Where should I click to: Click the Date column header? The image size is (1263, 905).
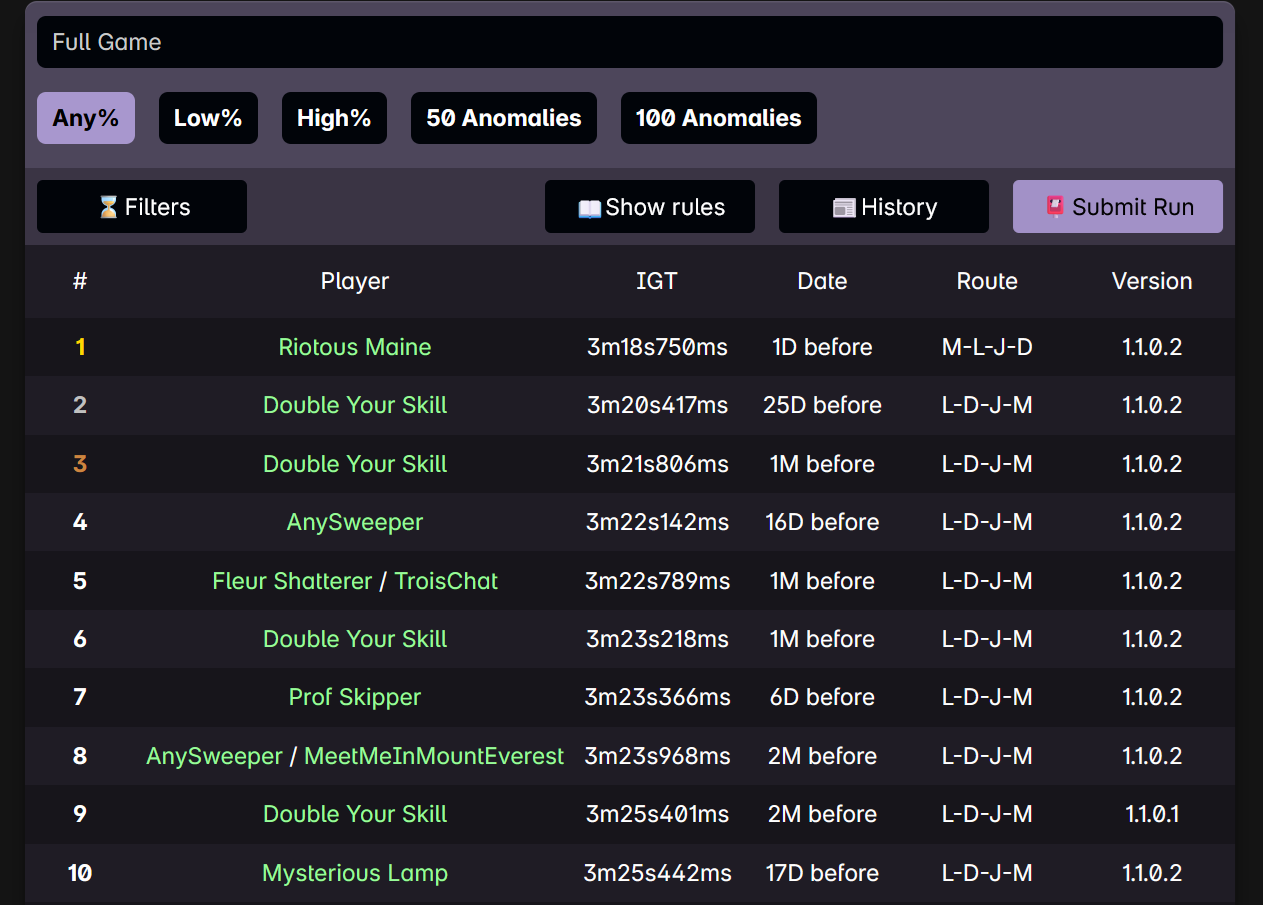[822, 281]
